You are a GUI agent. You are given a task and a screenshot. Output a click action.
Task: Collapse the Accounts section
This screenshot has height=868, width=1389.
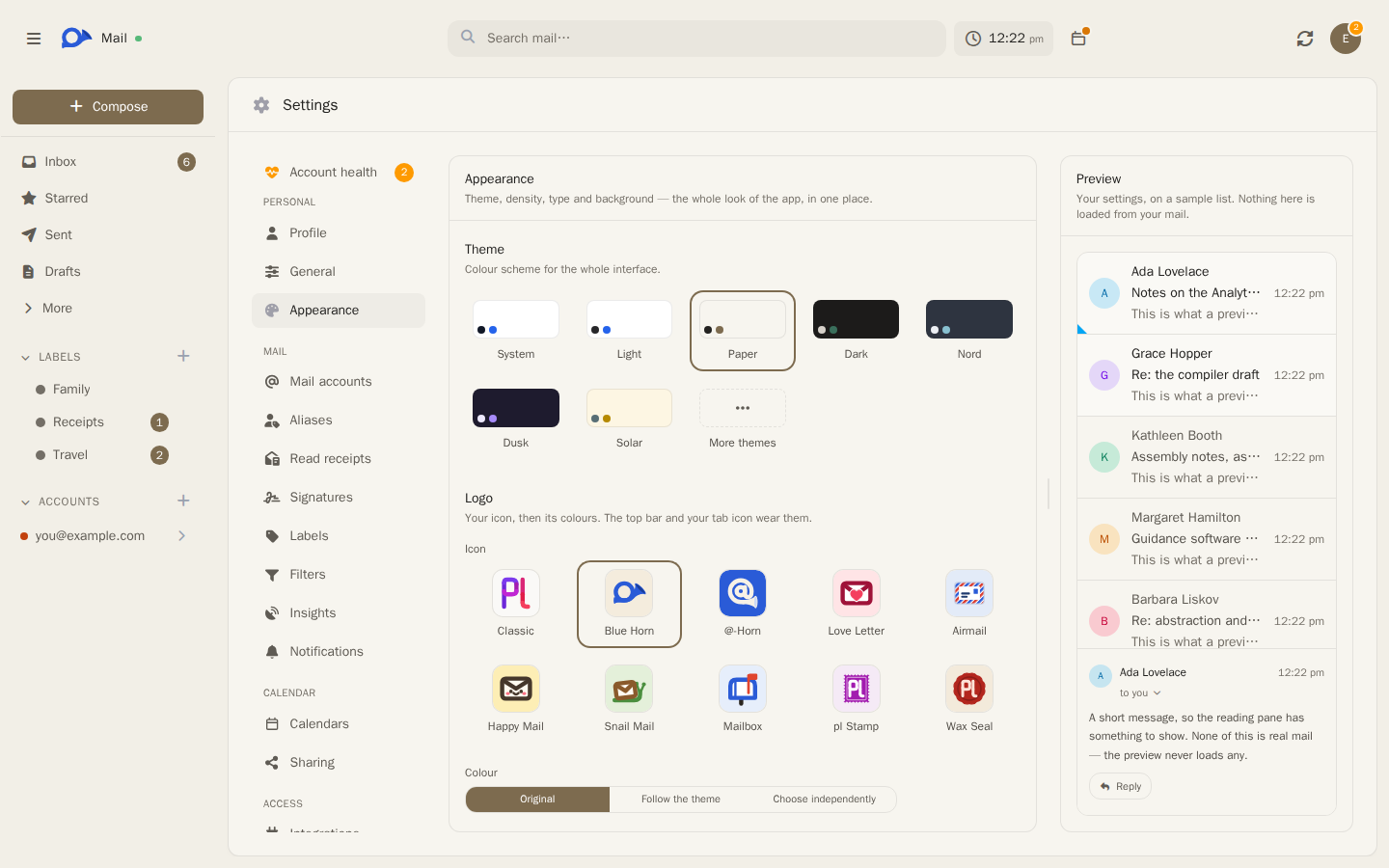26,502
